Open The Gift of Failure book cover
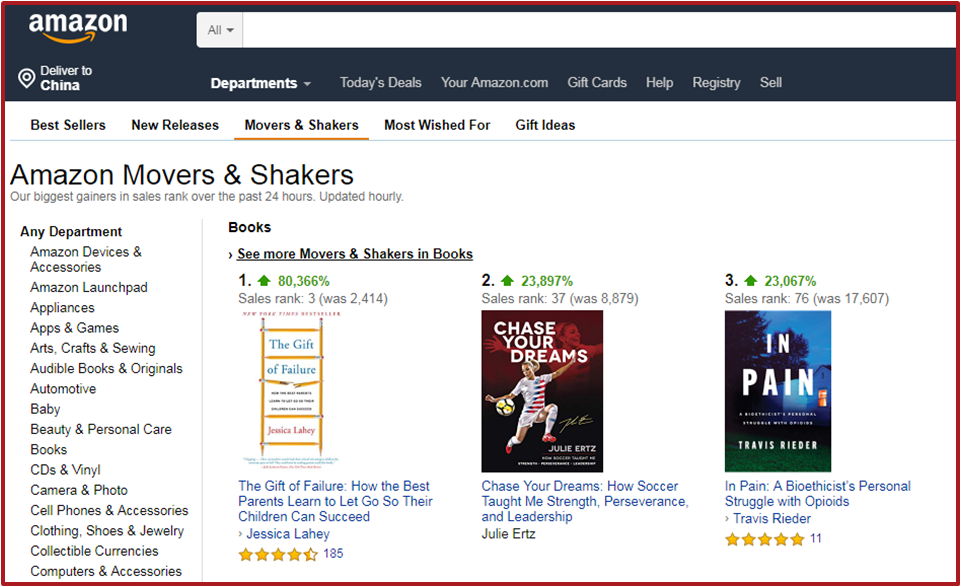Screen dimensions: 961x587 [291, 389]
